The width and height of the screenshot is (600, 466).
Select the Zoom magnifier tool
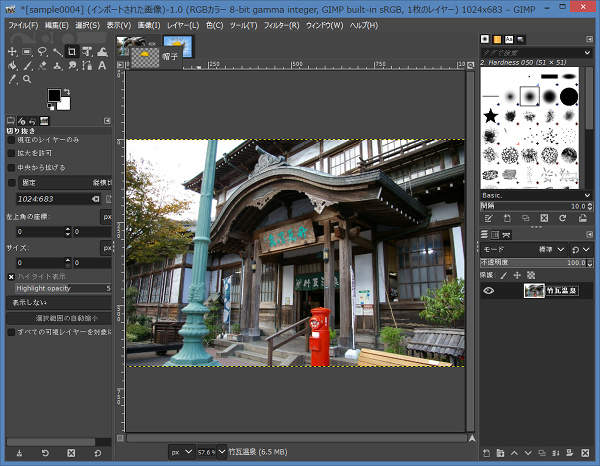tap(27, 79)
